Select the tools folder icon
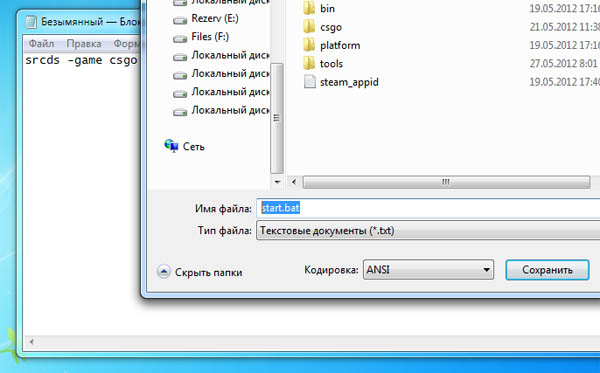This screenshot has width=600, height=373. (x=309, y=63)
